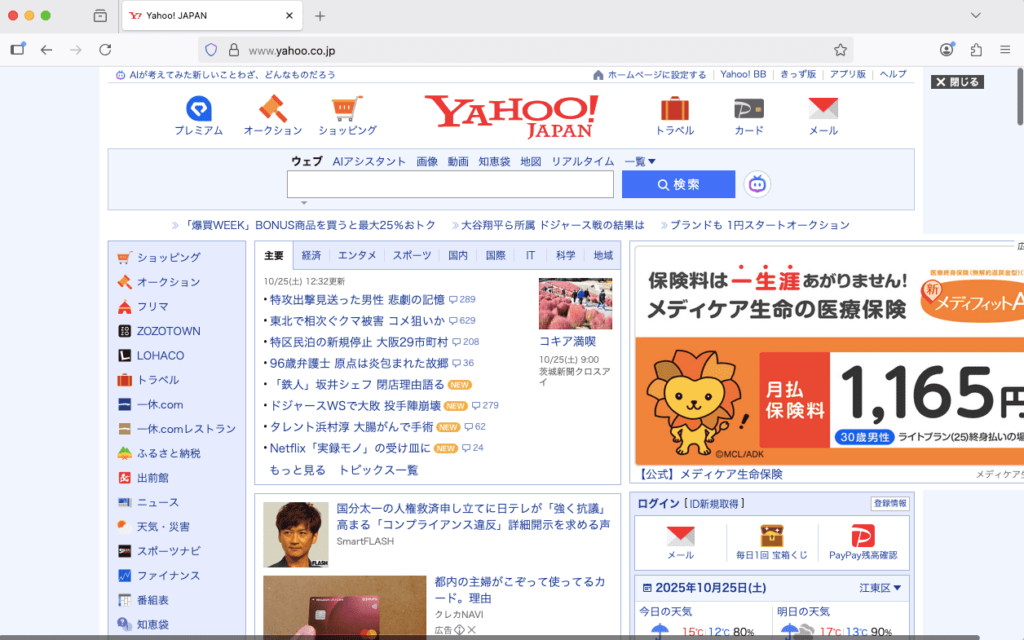Open the Premium (プレミアム) icon
1024x640 pixels.
(199, 108)
